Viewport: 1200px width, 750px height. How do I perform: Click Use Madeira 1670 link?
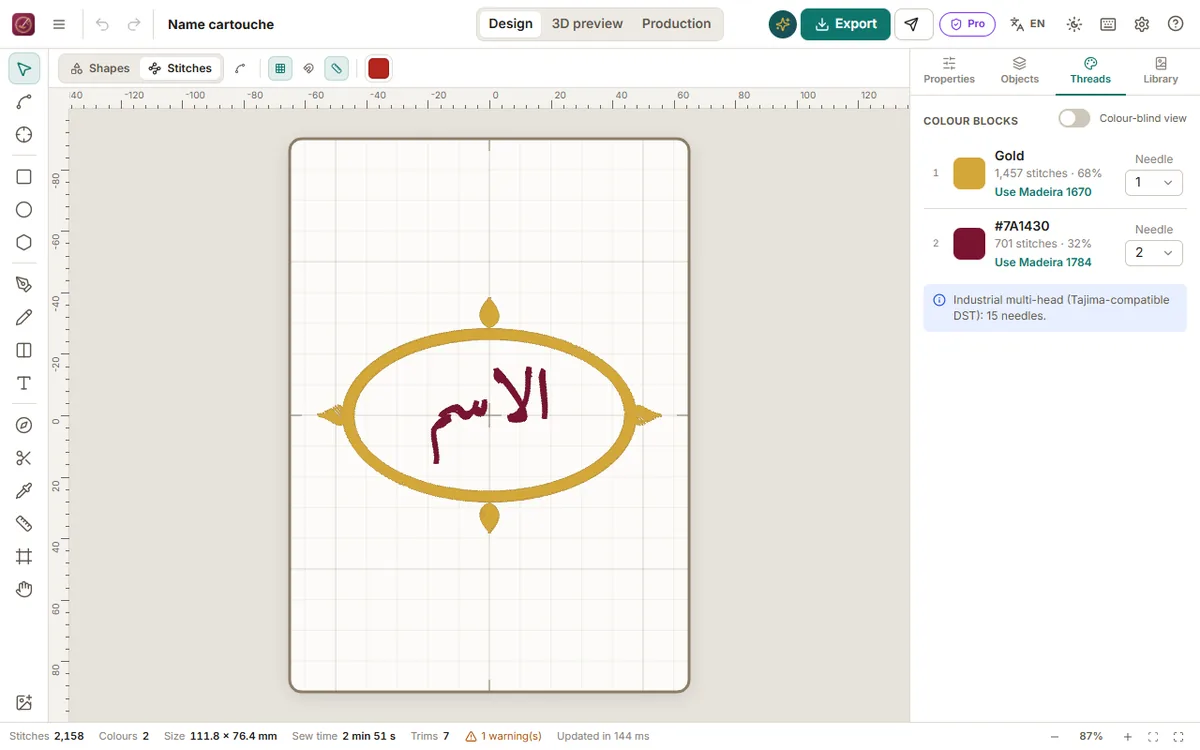point(1043,192)
